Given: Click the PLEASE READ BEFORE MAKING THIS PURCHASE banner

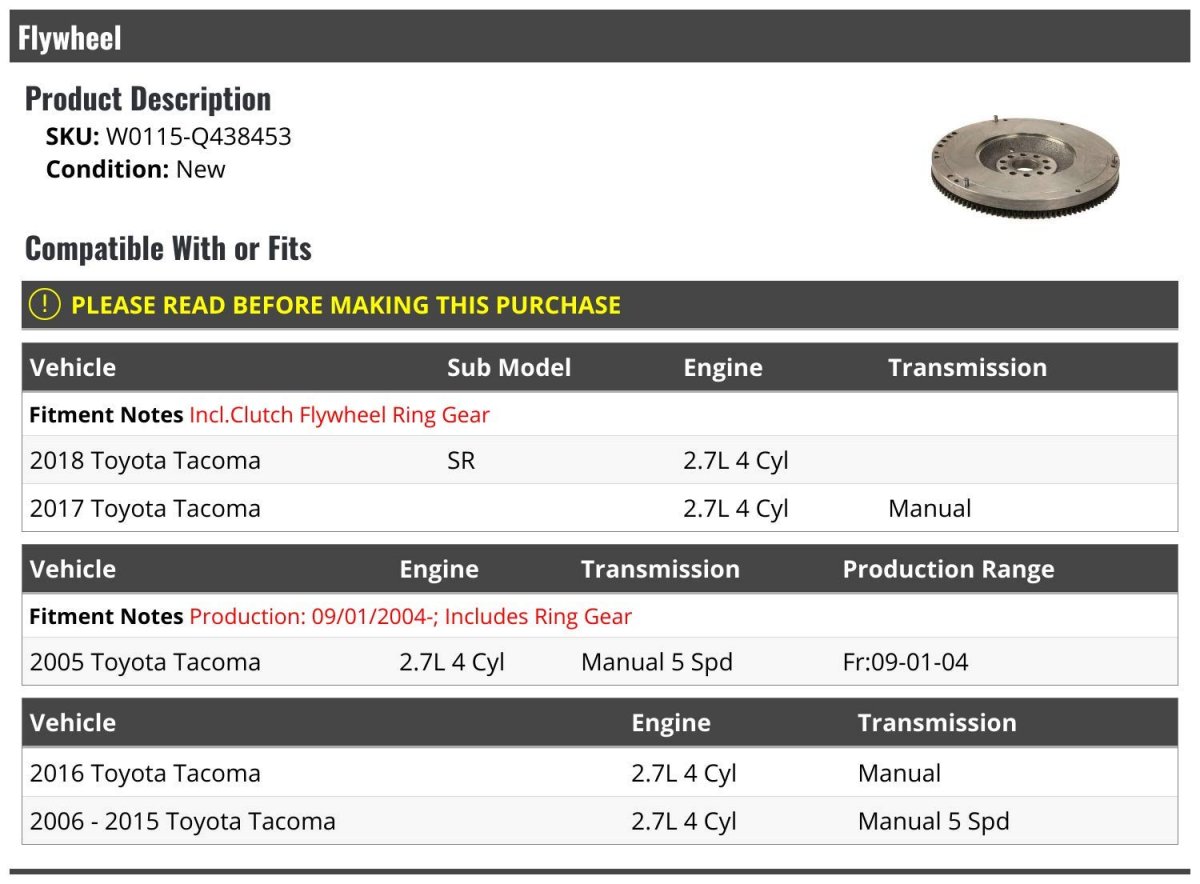Looking at the screenshot, I should (600, 305).
